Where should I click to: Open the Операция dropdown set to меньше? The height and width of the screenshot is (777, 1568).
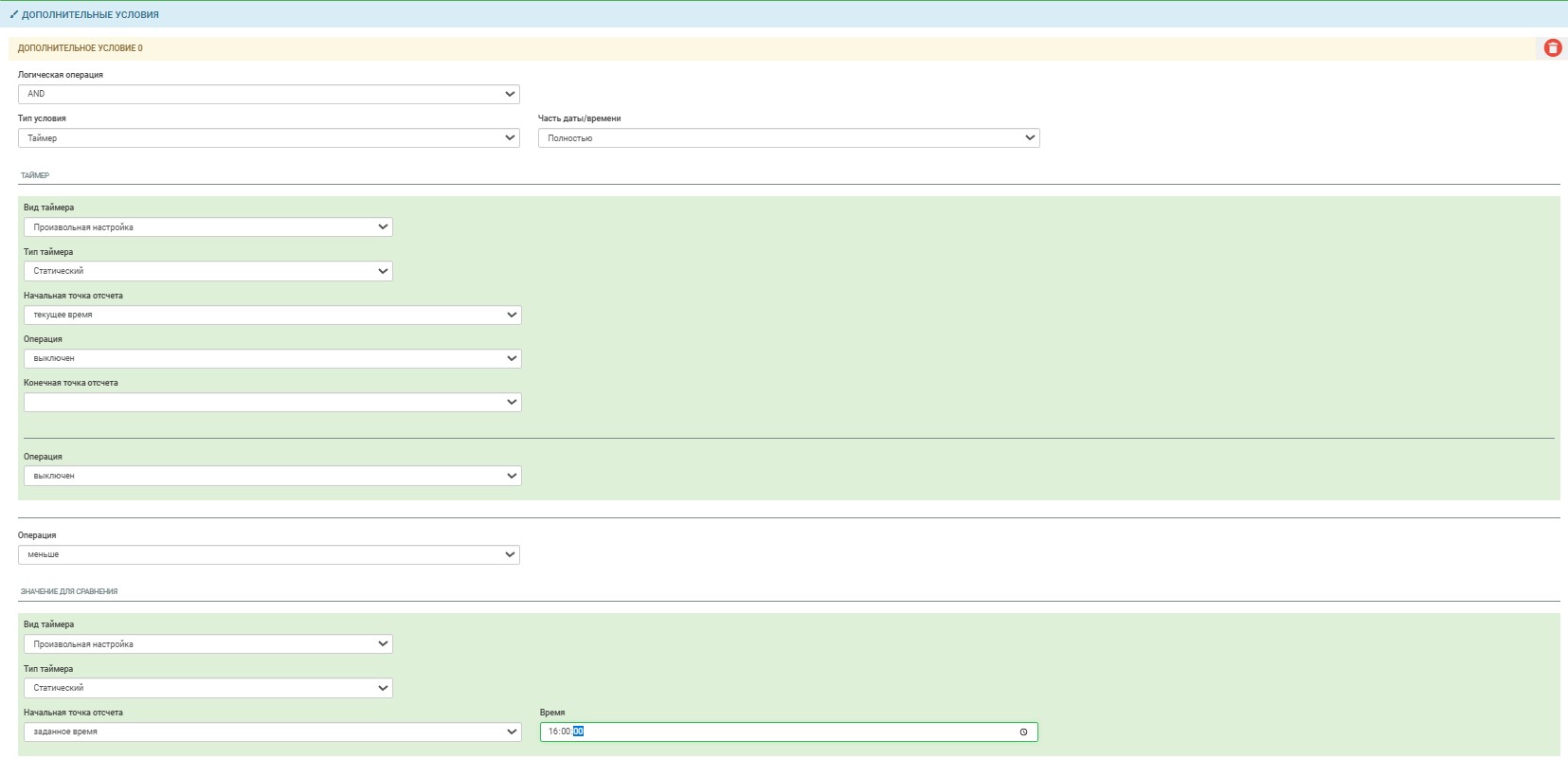(268, 554)
